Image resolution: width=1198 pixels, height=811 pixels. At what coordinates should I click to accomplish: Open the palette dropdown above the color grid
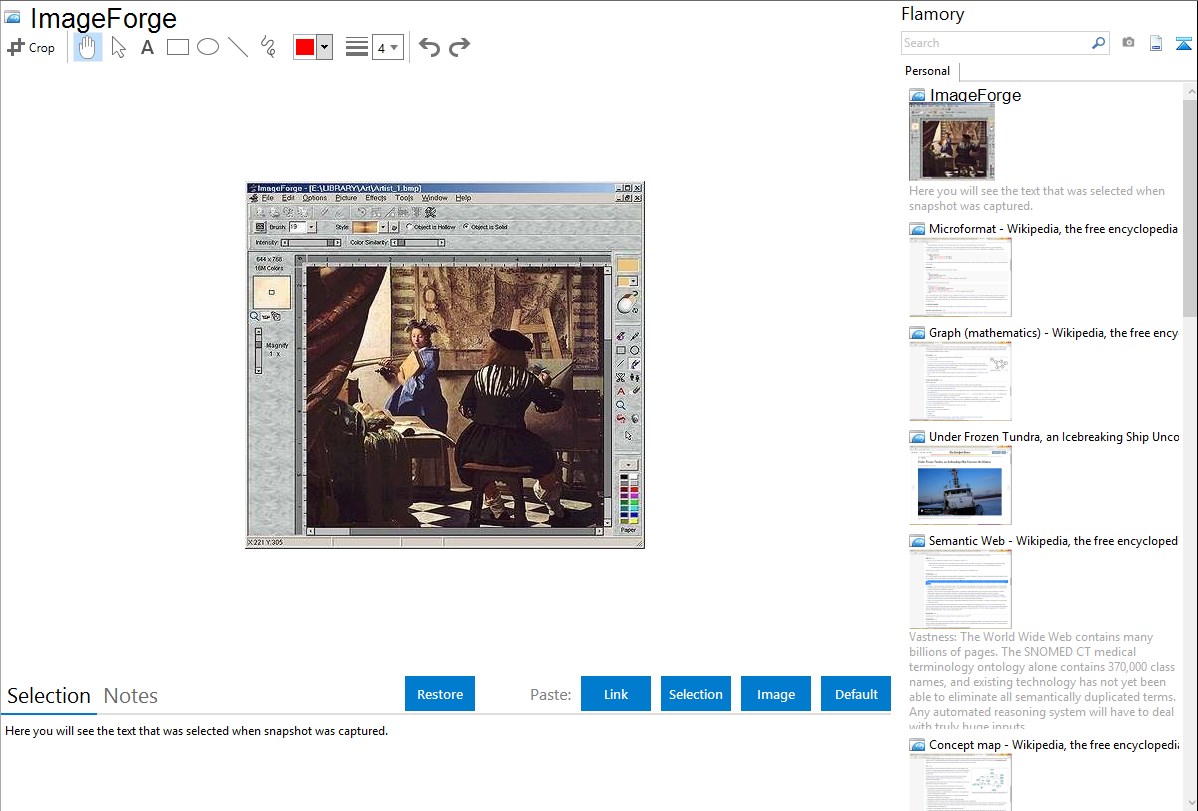click(x=628, y=465)
